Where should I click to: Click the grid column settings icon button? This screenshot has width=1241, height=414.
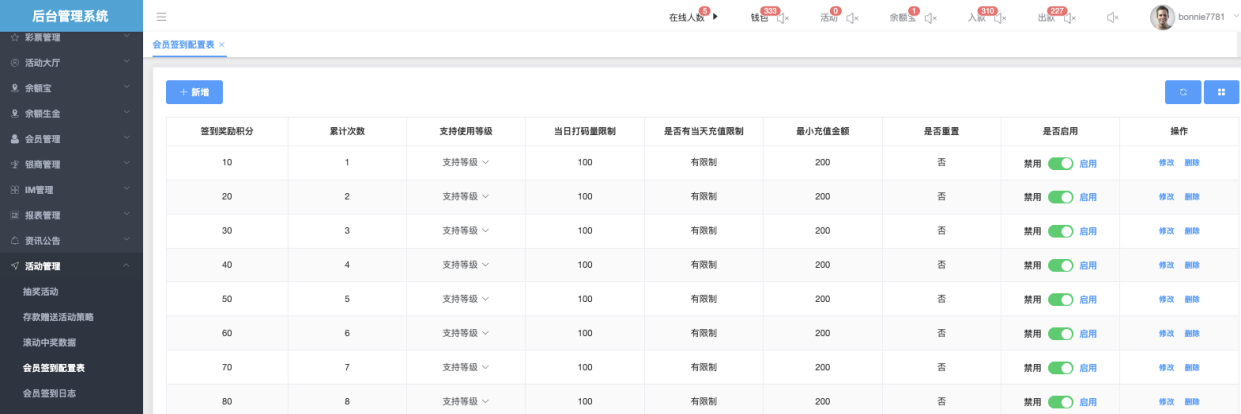1221,92
